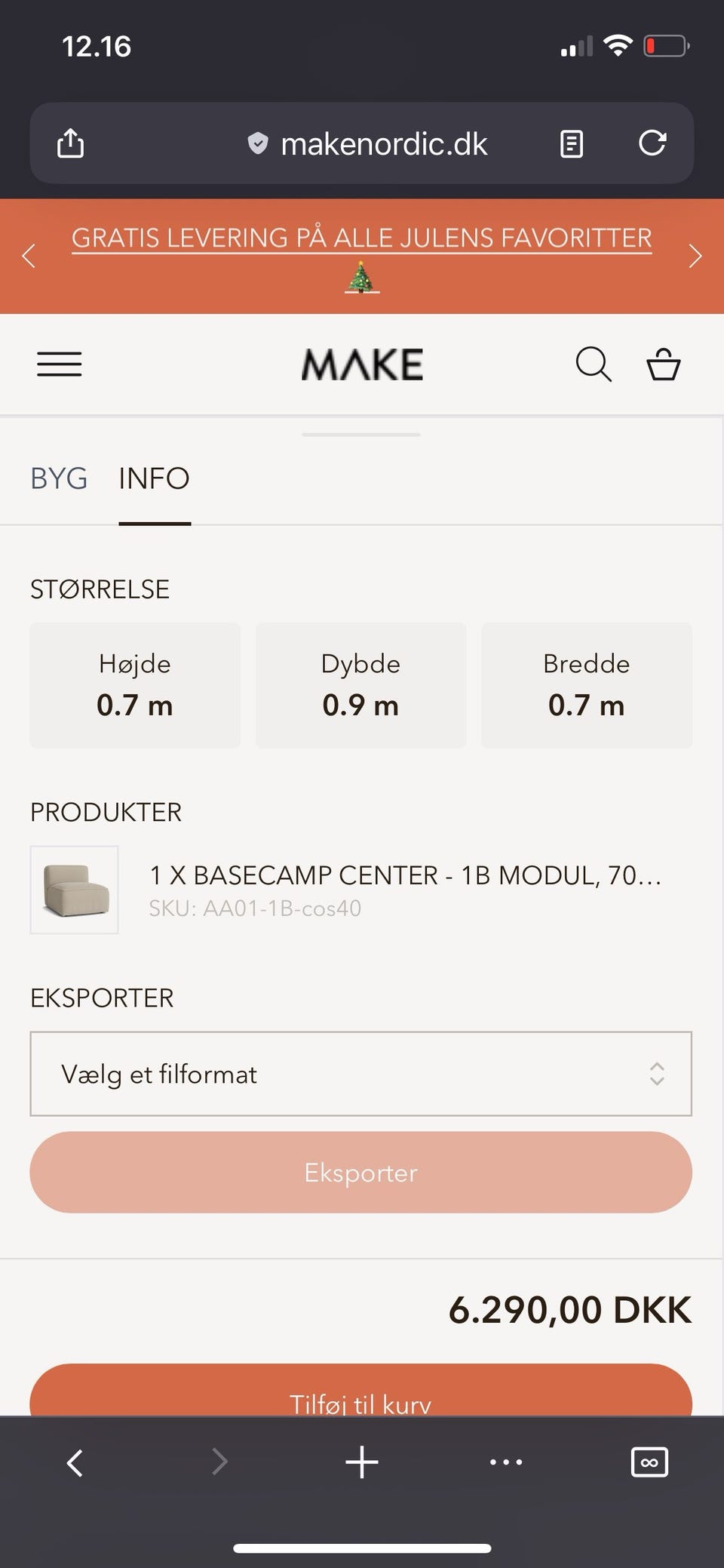Reload the makenordic.dk page
Image resolution: width=724 pixels, height=1568 pixels.
tap(652, 143)
